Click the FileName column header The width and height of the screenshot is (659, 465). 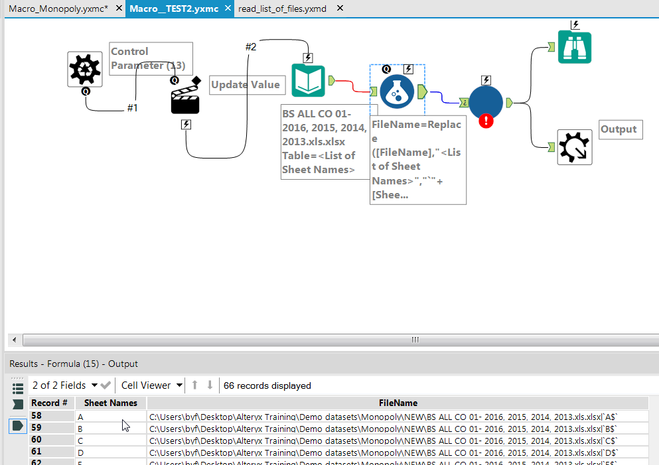[398, 403]
